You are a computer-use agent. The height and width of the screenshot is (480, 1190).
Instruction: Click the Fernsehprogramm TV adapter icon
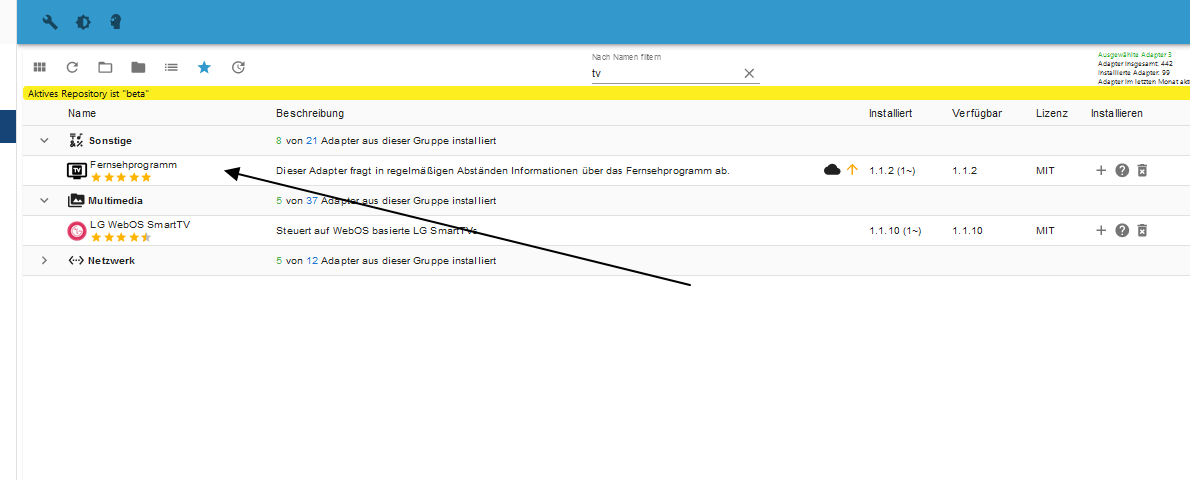77,170
